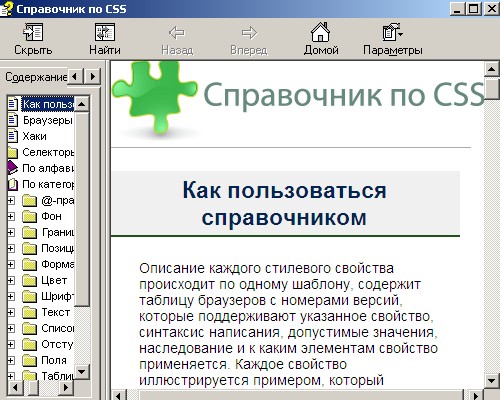Click content pane scroll left arrow
This screenshot has height=400, width=500.
[118, 395]
